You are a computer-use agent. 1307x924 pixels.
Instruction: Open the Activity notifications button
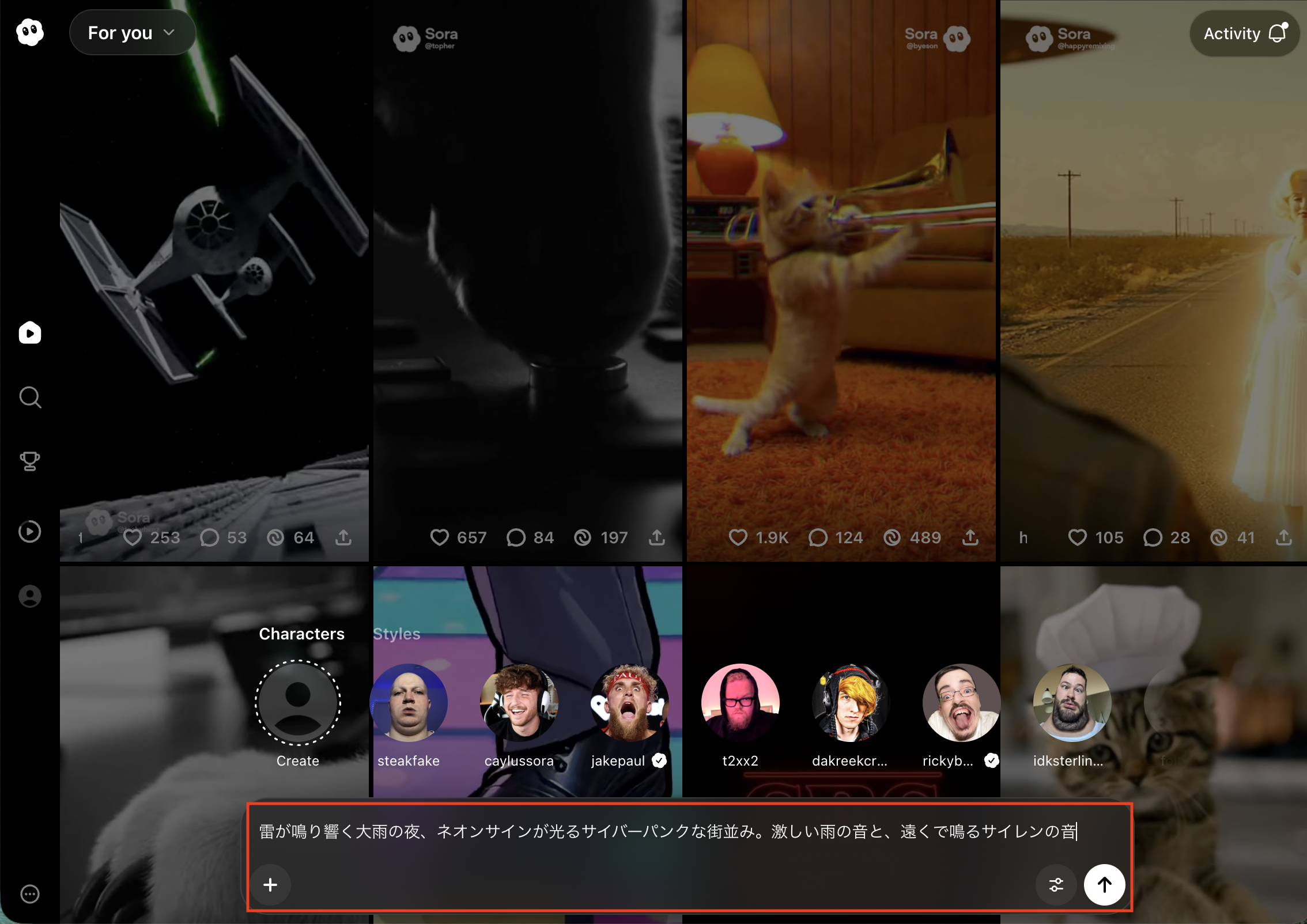click(x=1244, y=33)
